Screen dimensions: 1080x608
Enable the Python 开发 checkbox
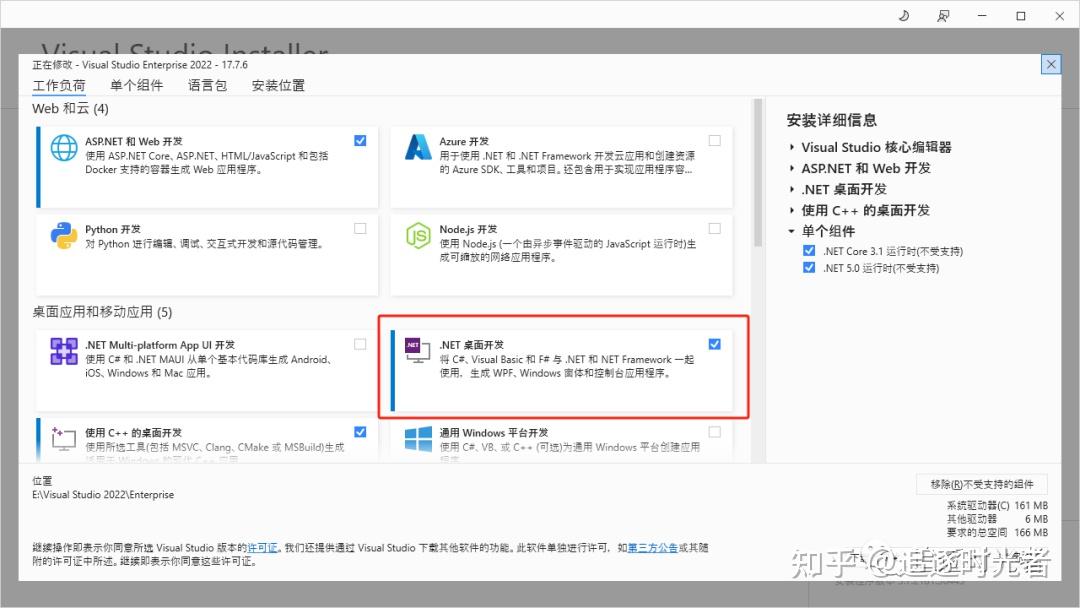point(360,228)
